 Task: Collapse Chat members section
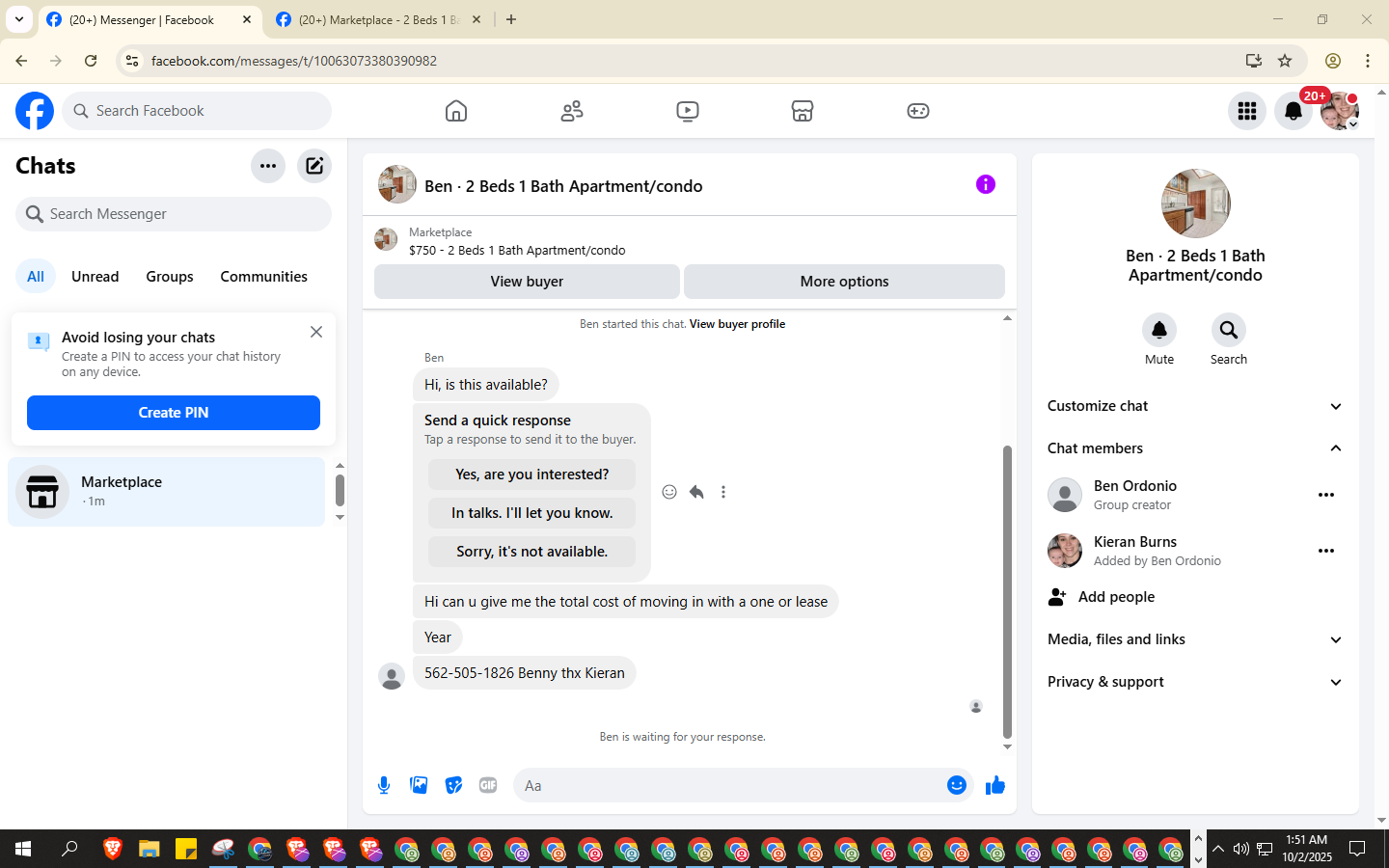1196,448
